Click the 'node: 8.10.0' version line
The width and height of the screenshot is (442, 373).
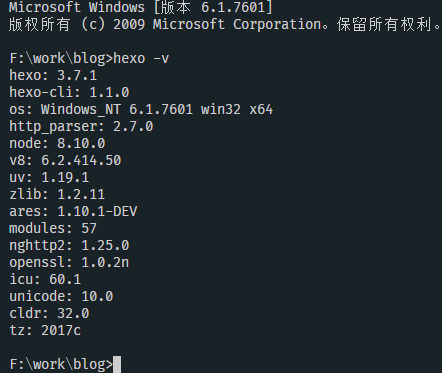[57, 143]
